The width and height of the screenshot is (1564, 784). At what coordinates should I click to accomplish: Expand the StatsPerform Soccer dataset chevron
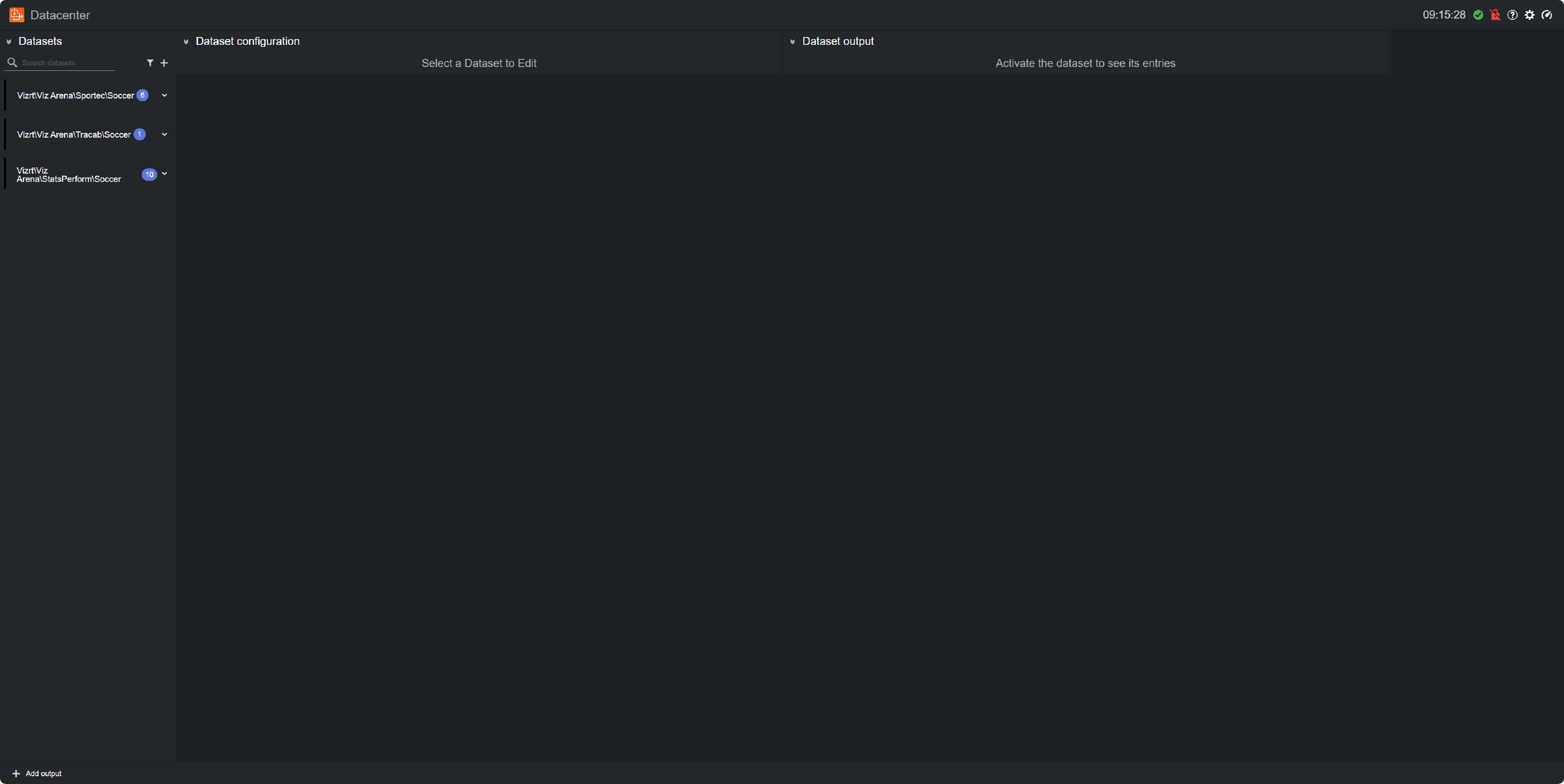click(x=165, y=174)
